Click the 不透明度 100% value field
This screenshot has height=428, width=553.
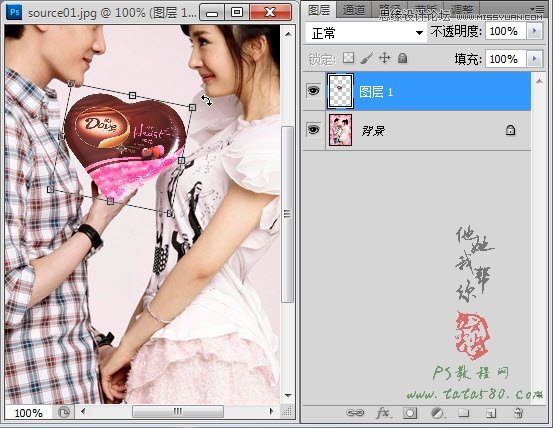click(505, 31)
